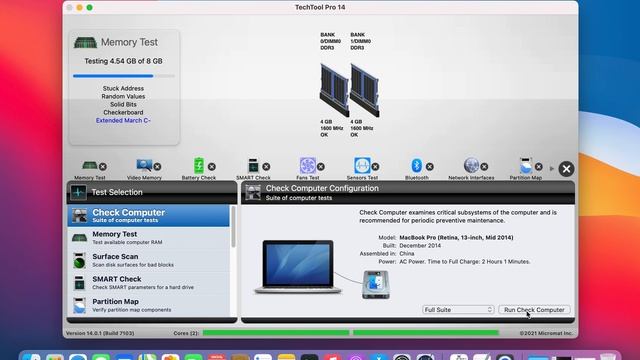Remove Video Memory from the queue
Screen dimensions: 640x360
pos(157,167)
